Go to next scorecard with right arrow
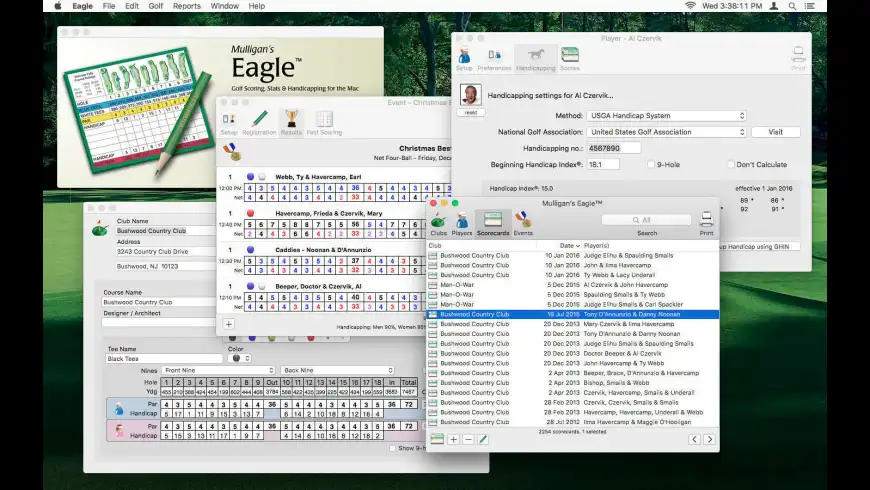This screenshot has height=490, width=870. [710, 439]
